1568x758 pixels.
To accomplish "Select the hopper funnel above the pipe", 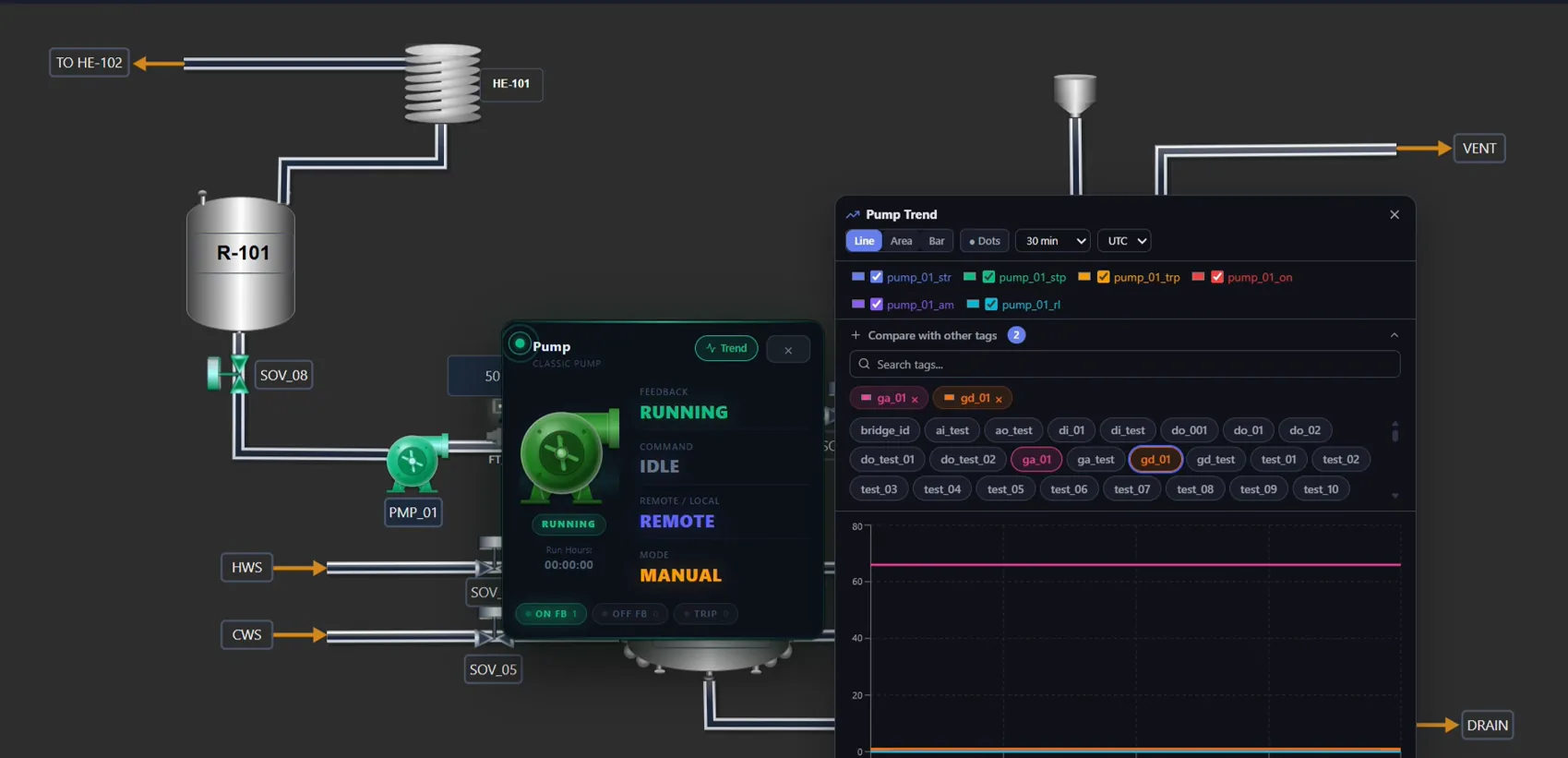I will [1075, 95].
